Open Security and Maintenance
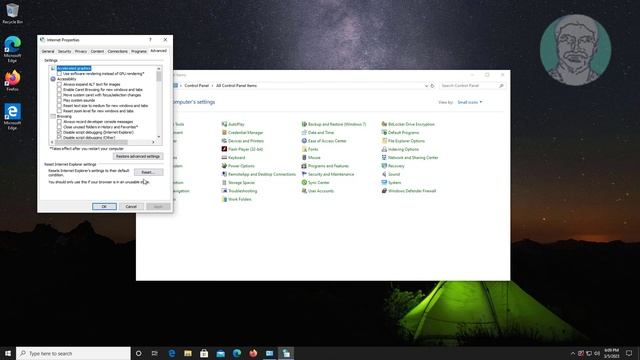 click(x=328, y=174)
